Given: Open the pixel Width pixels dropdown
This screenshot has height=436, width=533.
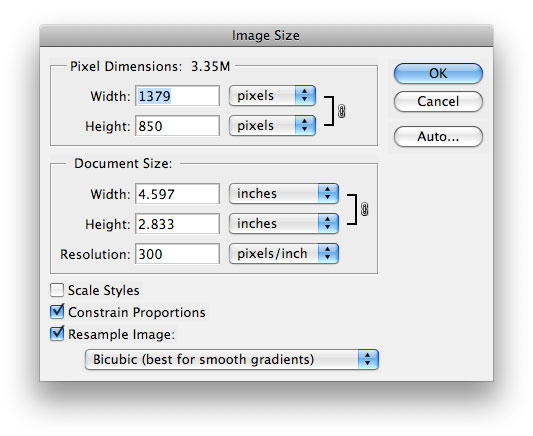Looking at the screenshot, I should tap(272, 95).
